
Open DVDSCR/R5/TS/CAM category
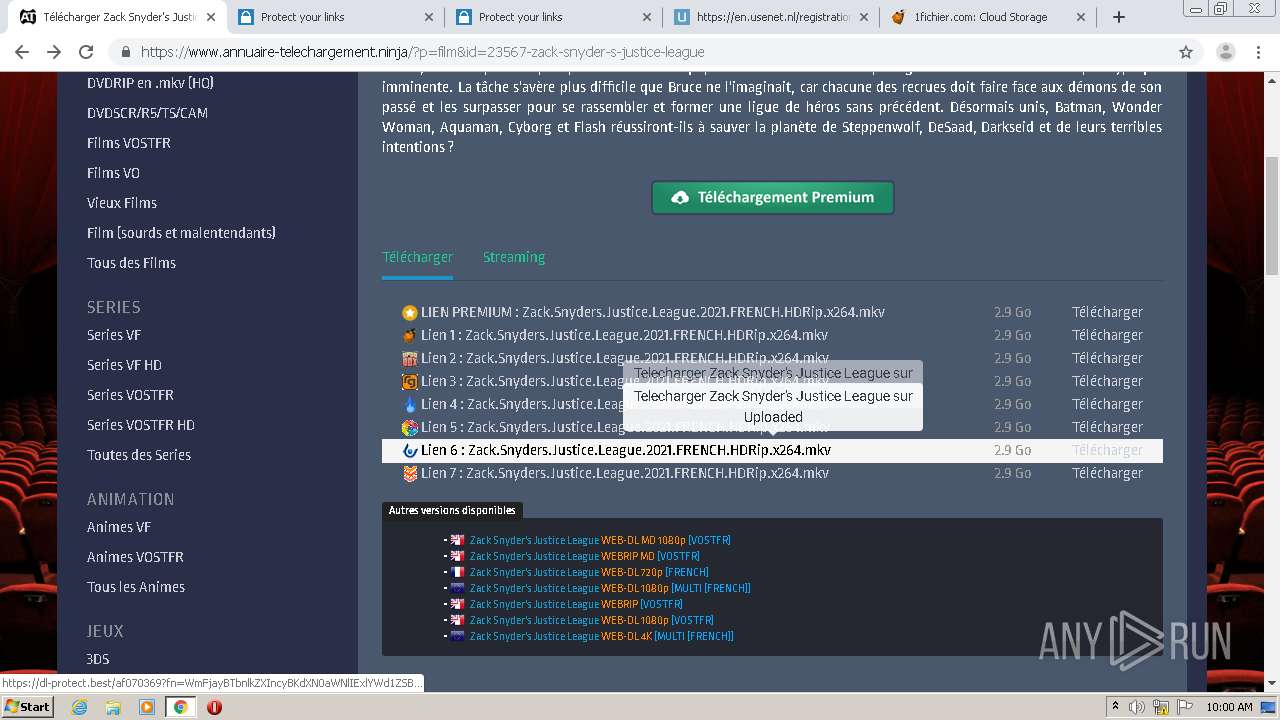click(147, 113)
